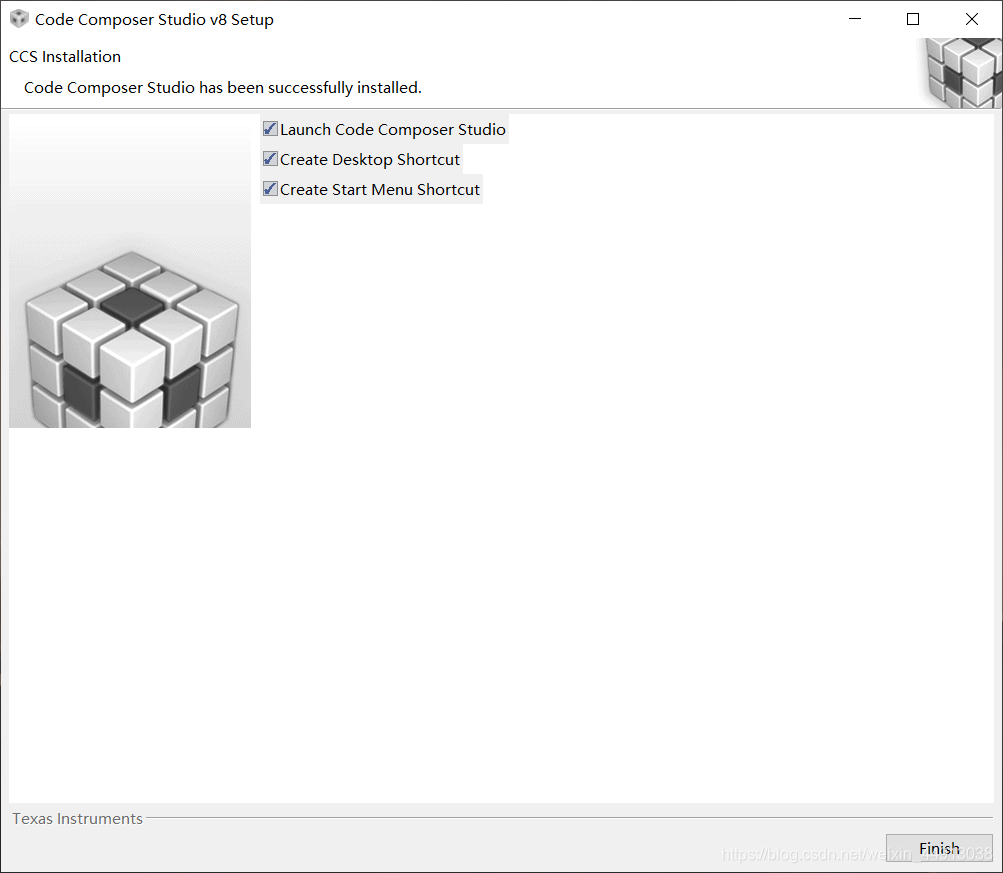Viewport: 1003px width, 873px height.
Task: Toggle Create Start Menu Shortcut checkbox
Action: (270, 189)
